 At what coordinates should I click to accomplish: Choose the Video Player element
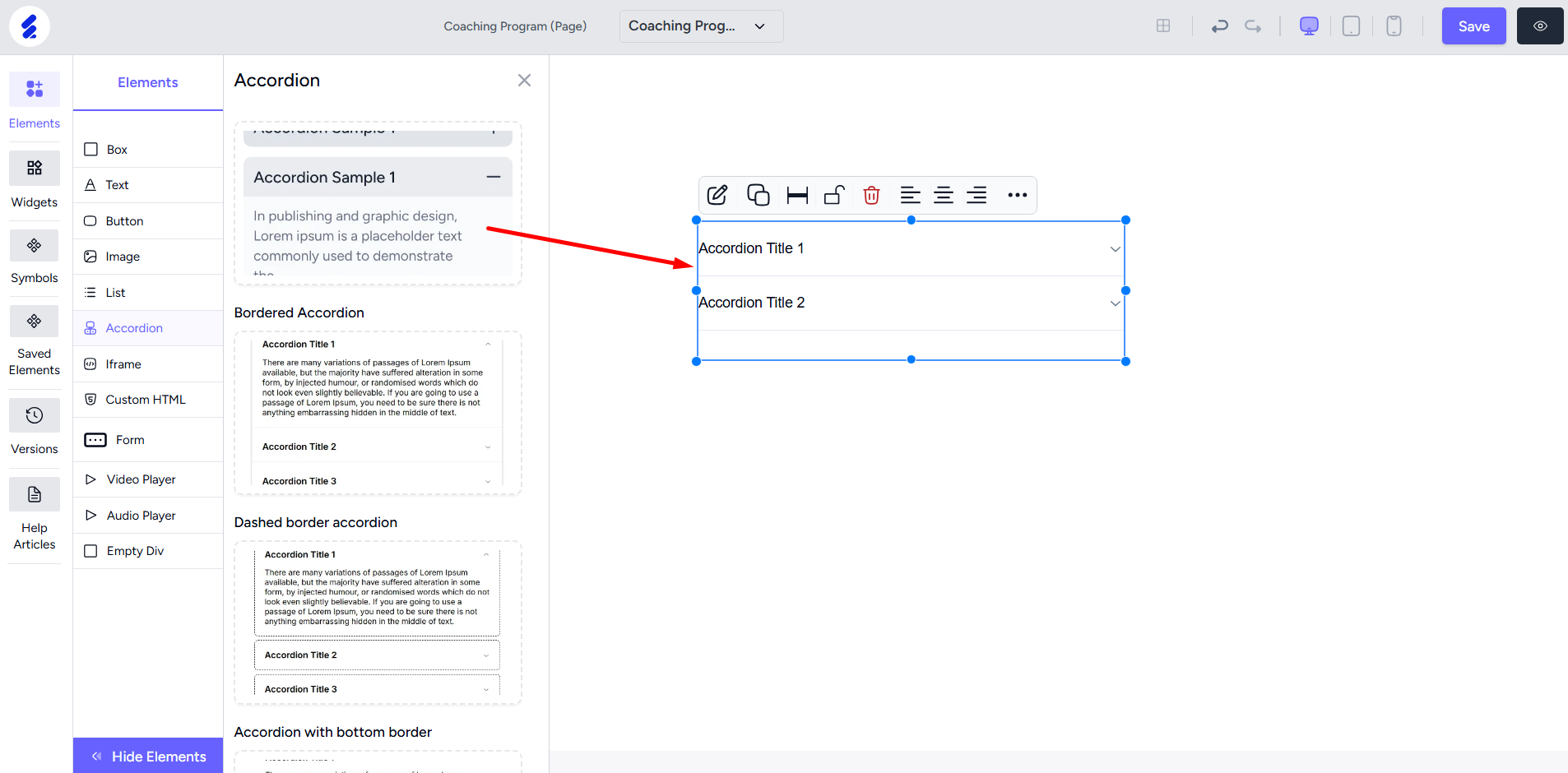148,479
